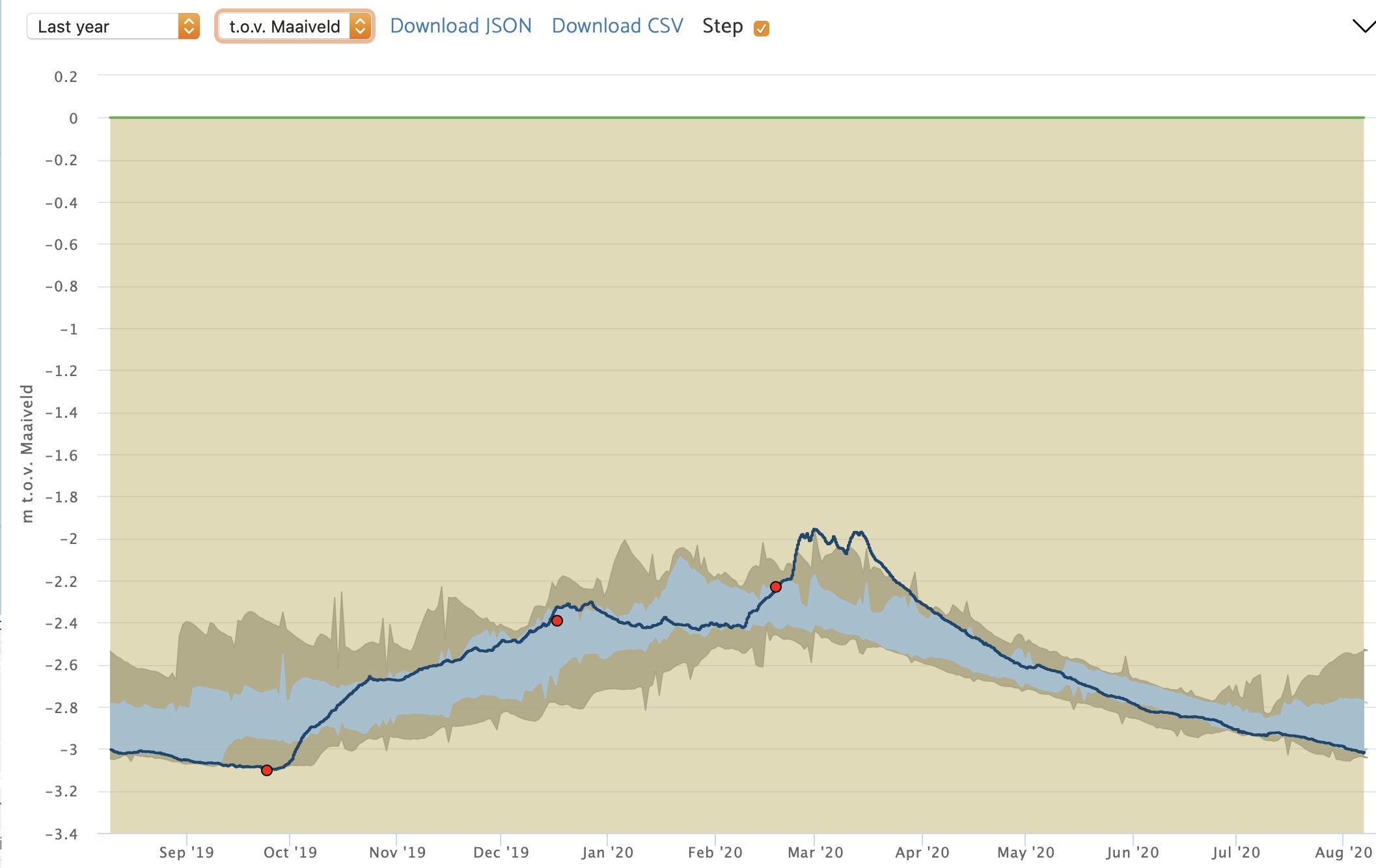Click the red measurement point near Dec '19
1376x868 pixels.
click(557, 621)
